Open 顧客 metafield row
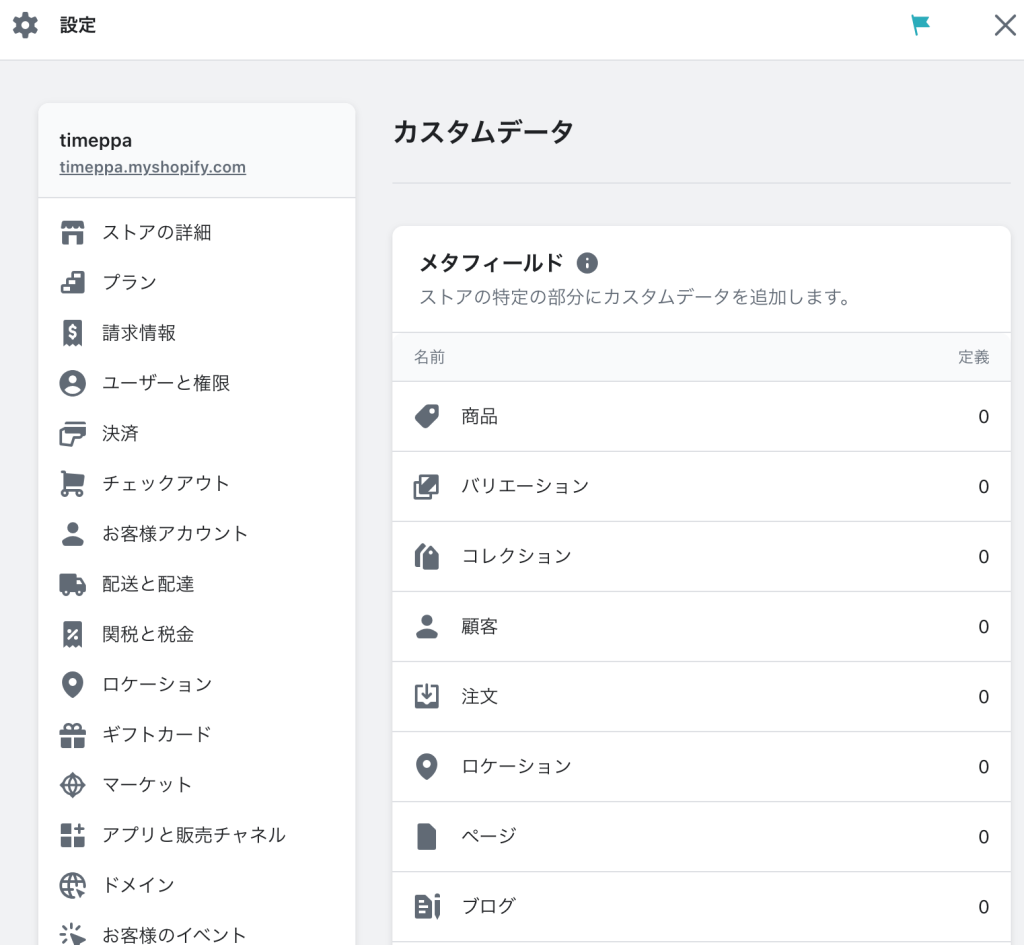 [x=701, y=626]
